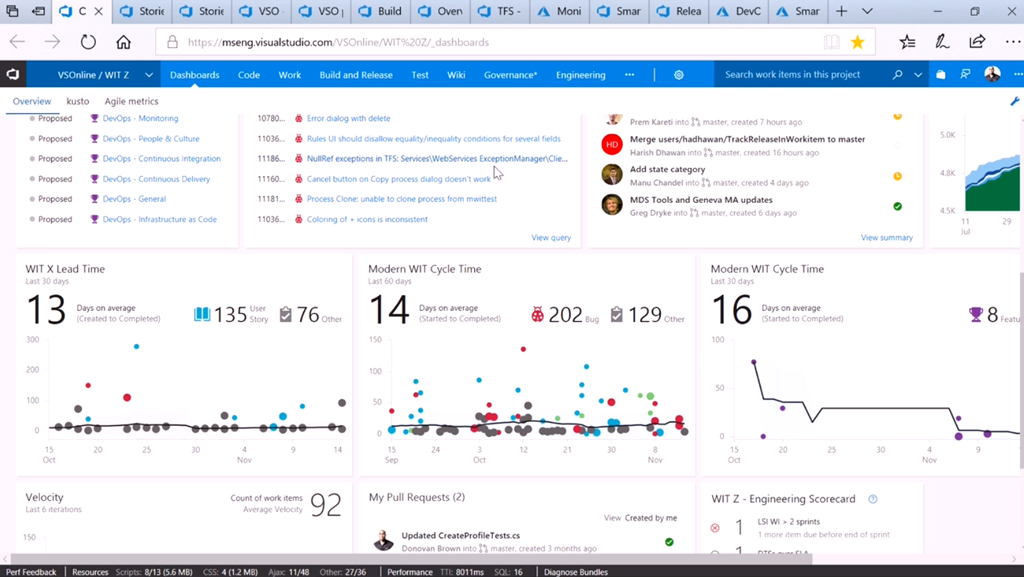Open the Dashboards hub

click(x=195, y=75)
